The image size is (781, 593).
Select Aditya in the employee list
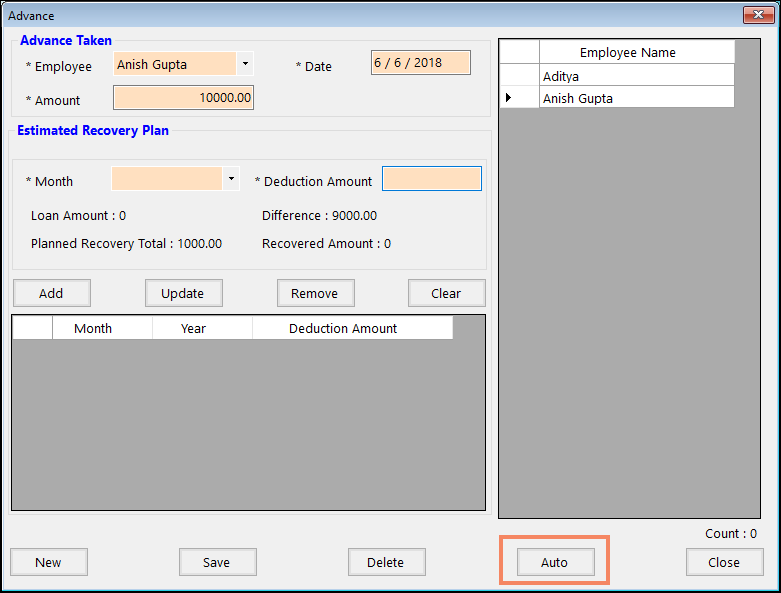(x=637, y=76)
